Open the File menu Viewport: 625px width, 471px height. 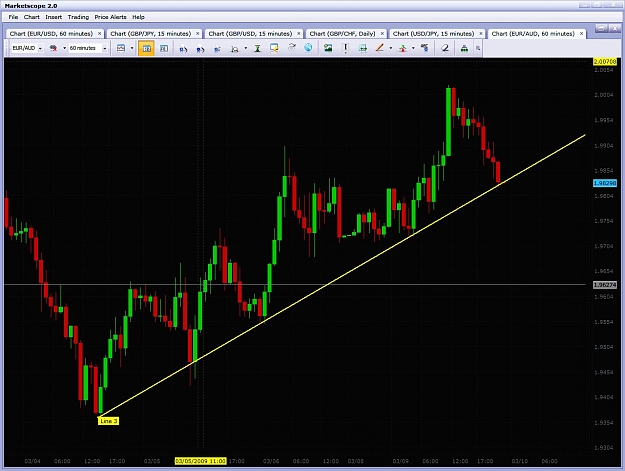tap(13, 17)
